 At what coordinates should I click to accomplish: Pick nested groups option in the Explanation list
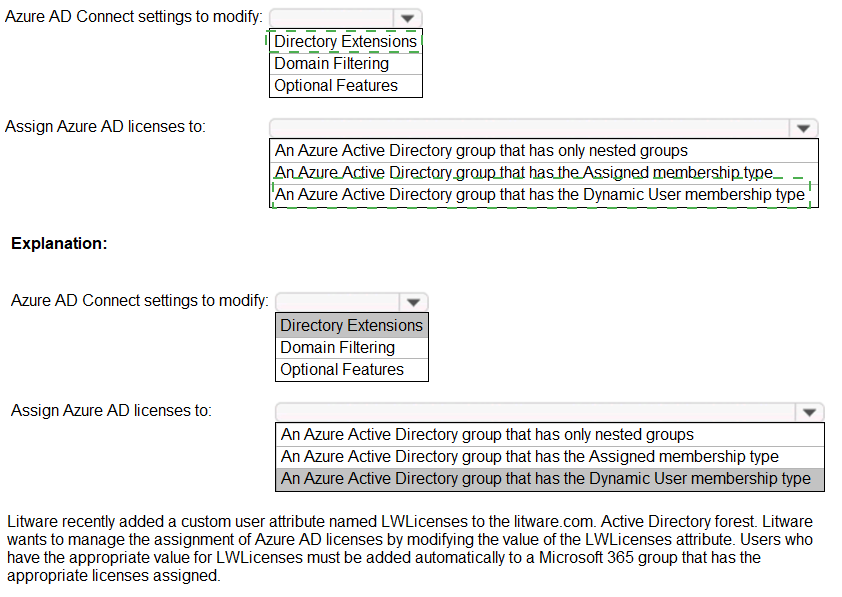pos(487,434)
